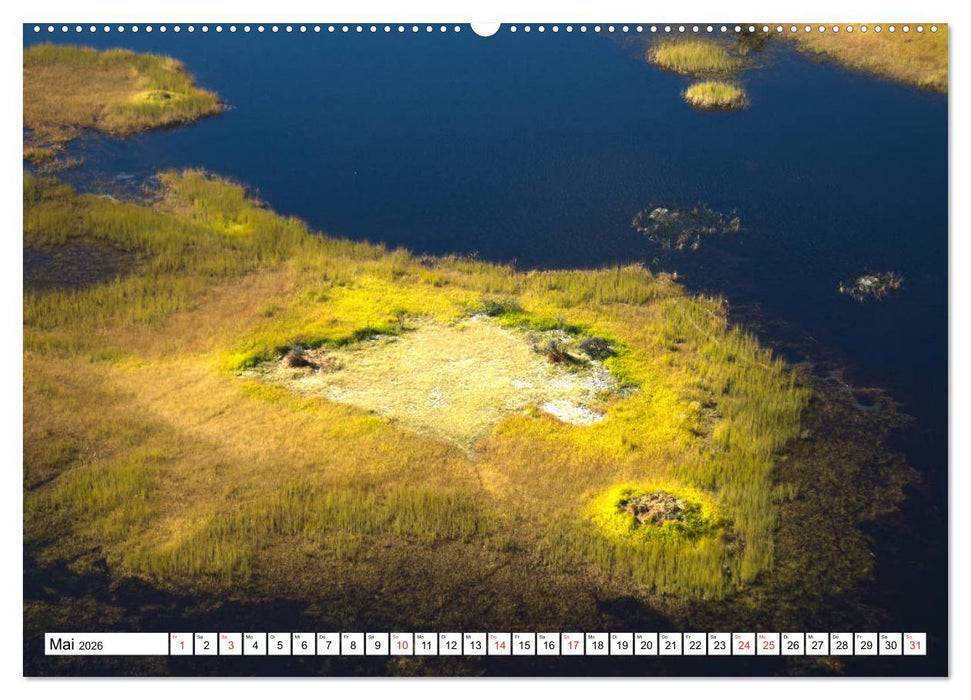Select red Sunday 31 date cell
The image size is (971, 700).
914,645
